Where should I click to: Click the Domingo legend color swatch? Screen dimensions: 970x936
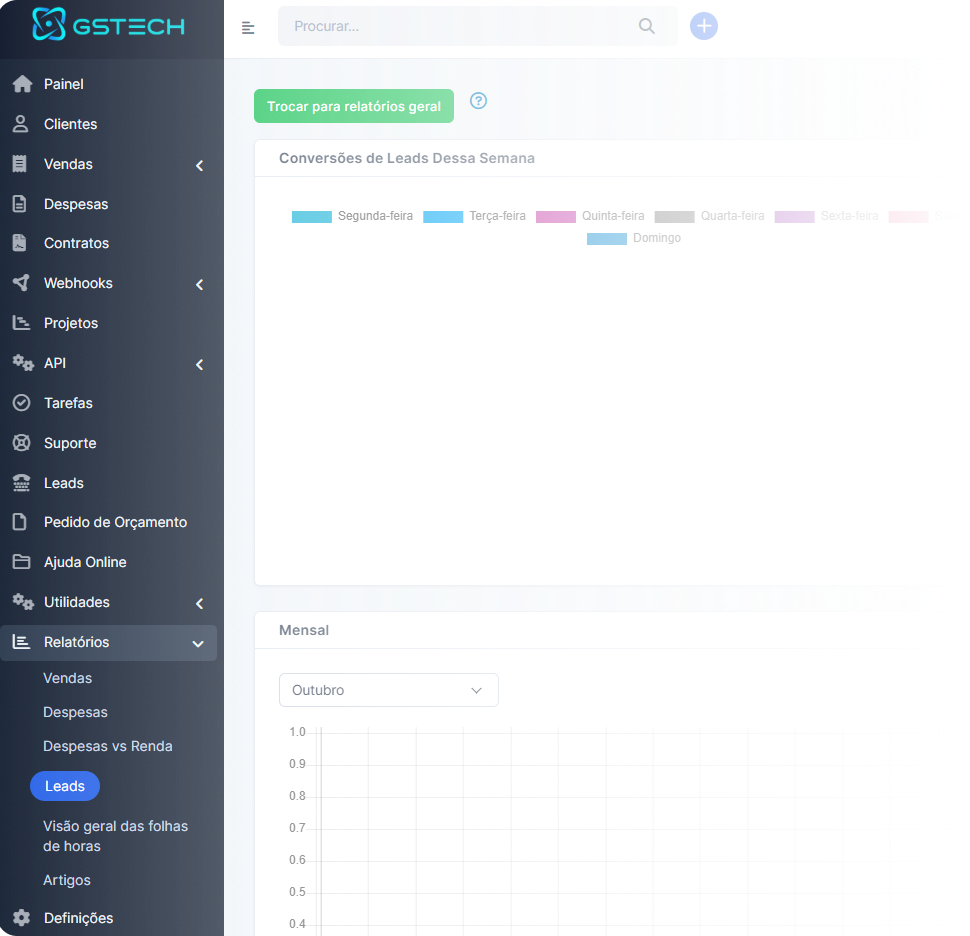coord(607,238)
